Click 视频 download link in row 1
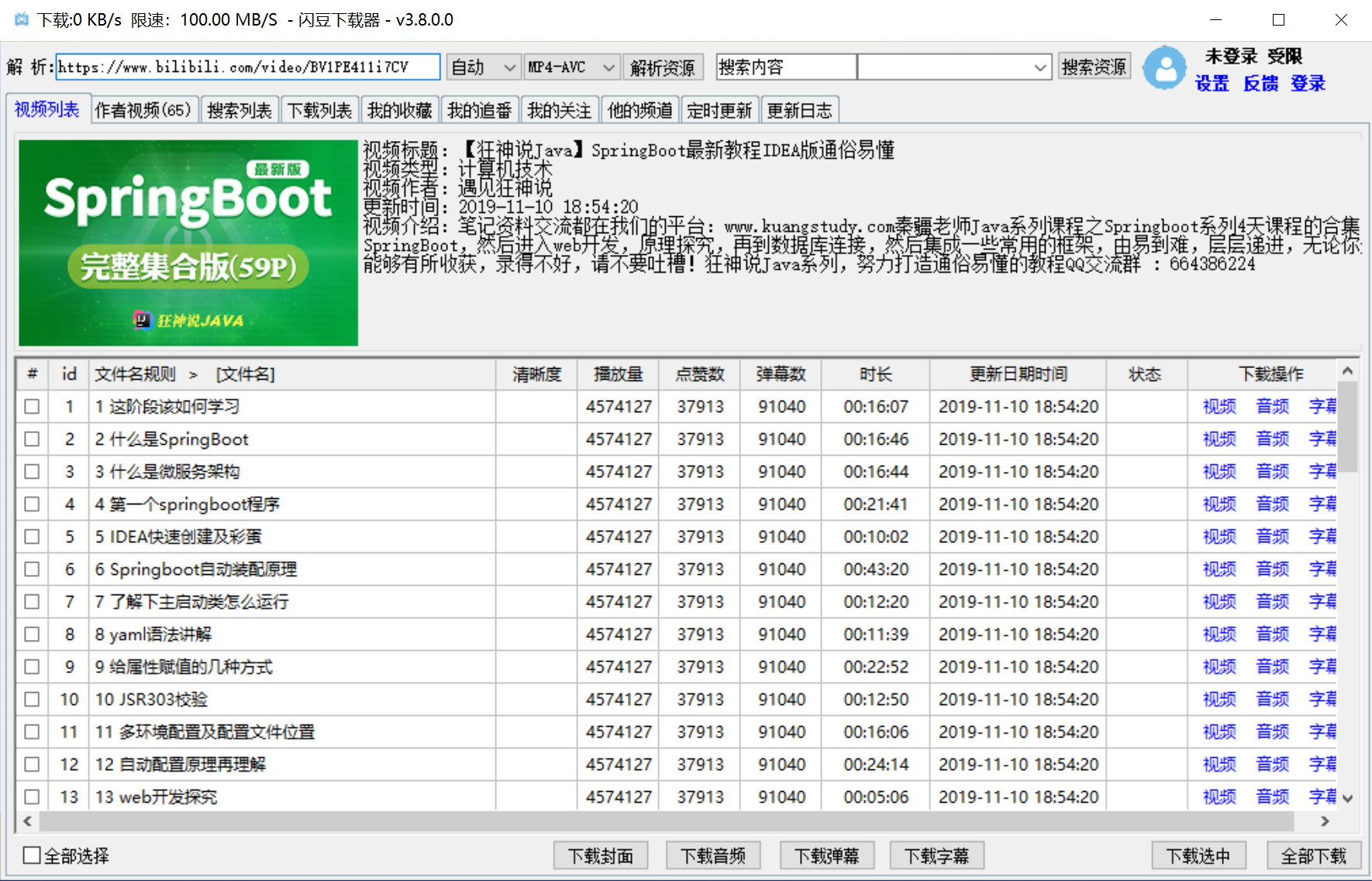This screenshot has width=1372, height=881. click(1219, 406)
